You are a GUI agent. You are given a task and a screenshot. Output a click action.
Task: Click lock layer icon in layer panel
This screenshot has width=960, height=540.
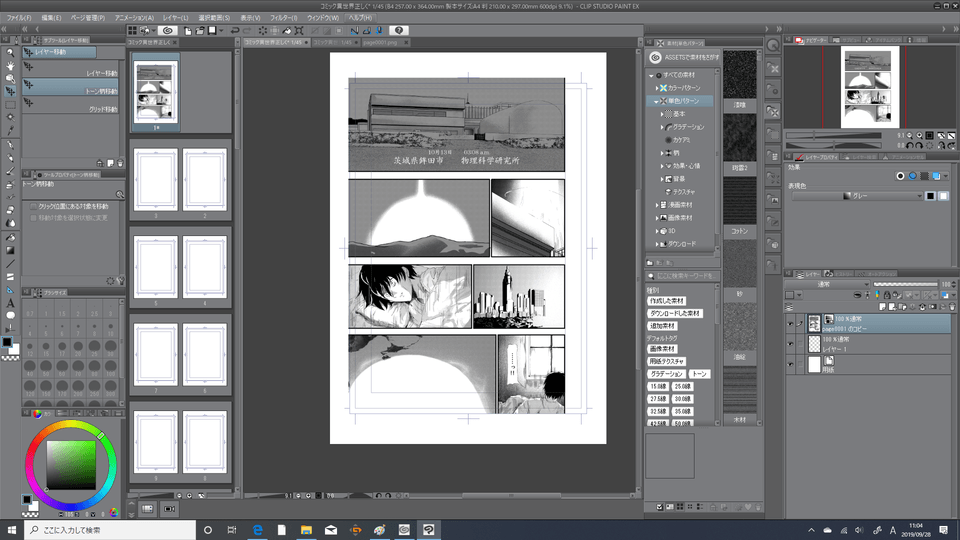887,295
